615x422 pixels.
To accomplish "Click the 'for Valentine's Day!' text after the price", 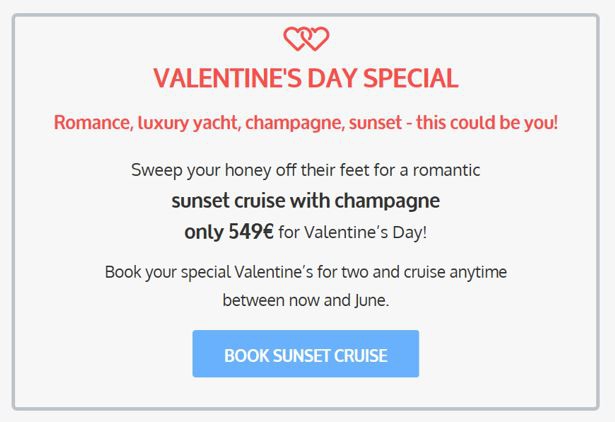I will pyautogui.click(x=353, y=232).
